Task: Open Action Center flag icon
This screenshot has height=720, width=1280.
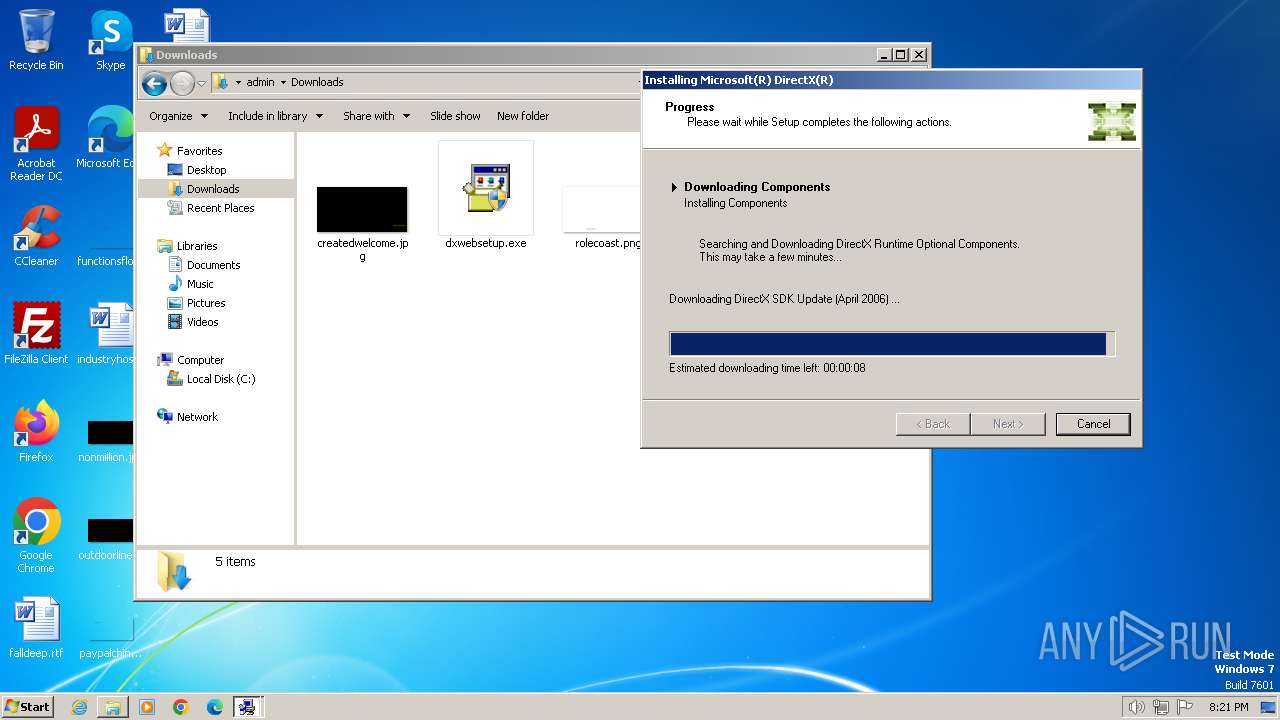Action: (1185, 707)
